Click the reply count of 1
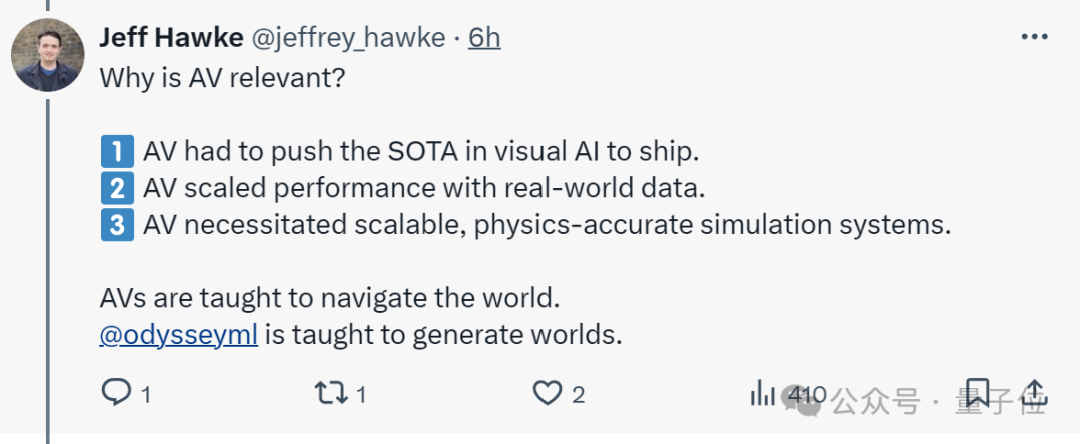 146,394
